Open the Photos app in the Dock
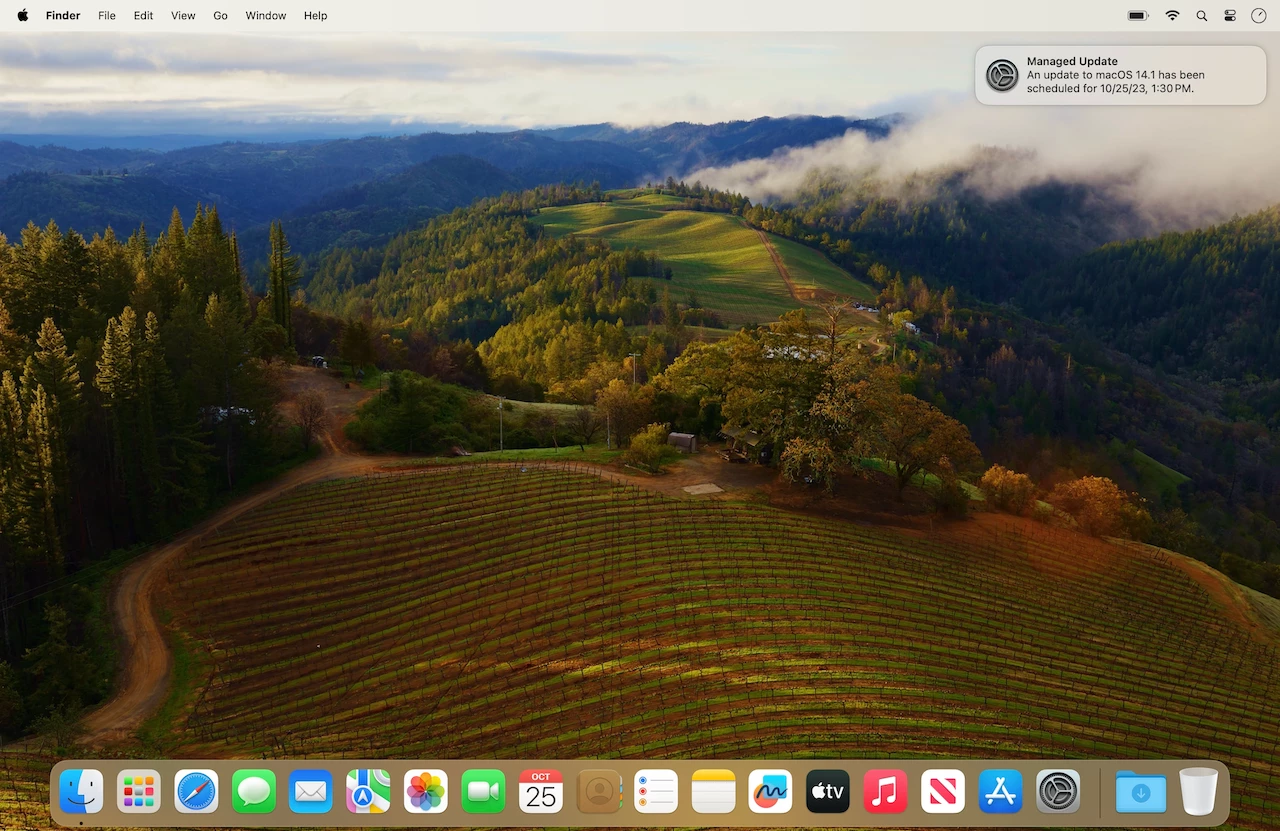Screen dimensions: 1280x831 [426, 791]
